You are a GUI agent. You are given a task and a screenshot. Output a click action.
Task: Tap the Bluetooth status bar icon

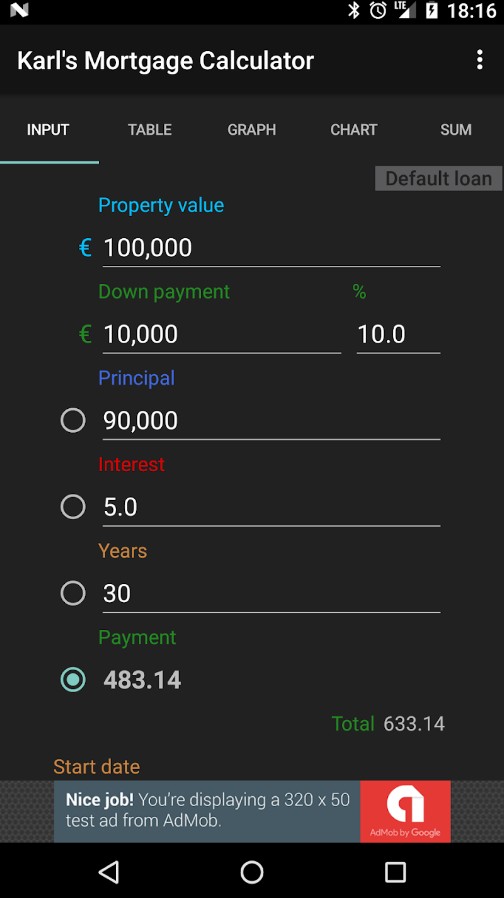point(354,10)
